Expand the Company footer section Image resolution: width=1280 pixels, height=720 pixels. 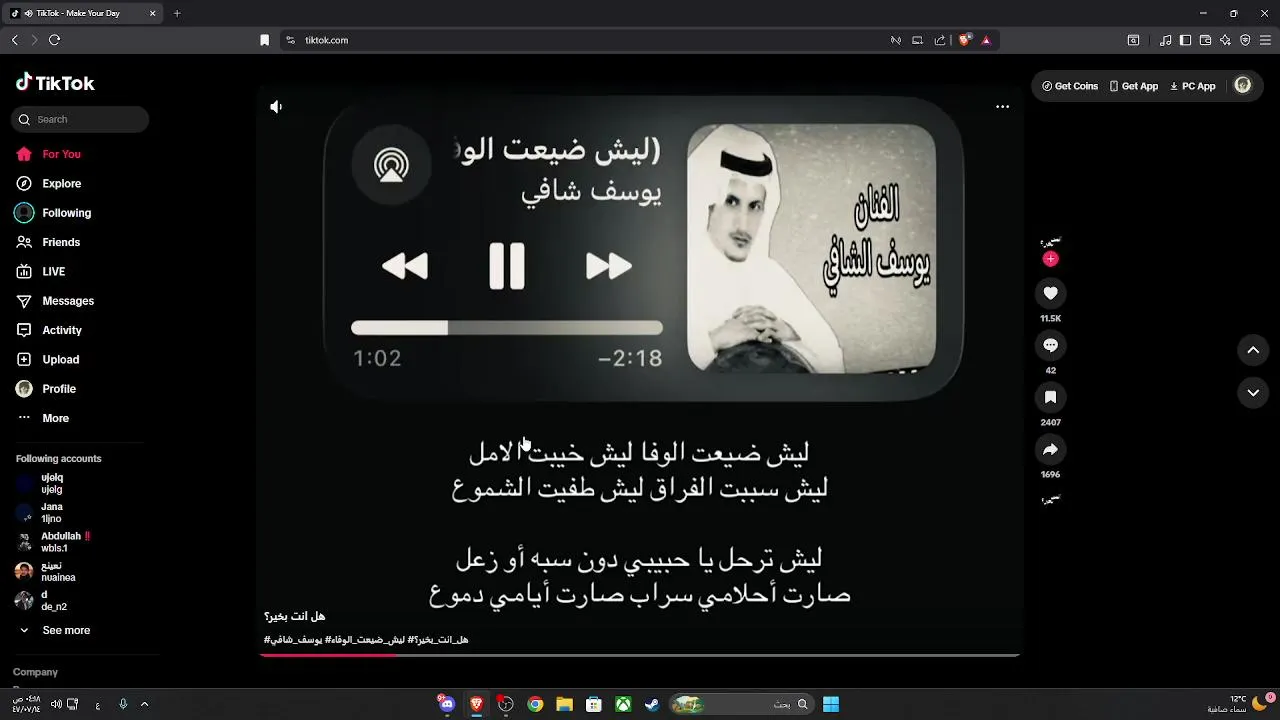pyautogui.click(x=35, y=672)
